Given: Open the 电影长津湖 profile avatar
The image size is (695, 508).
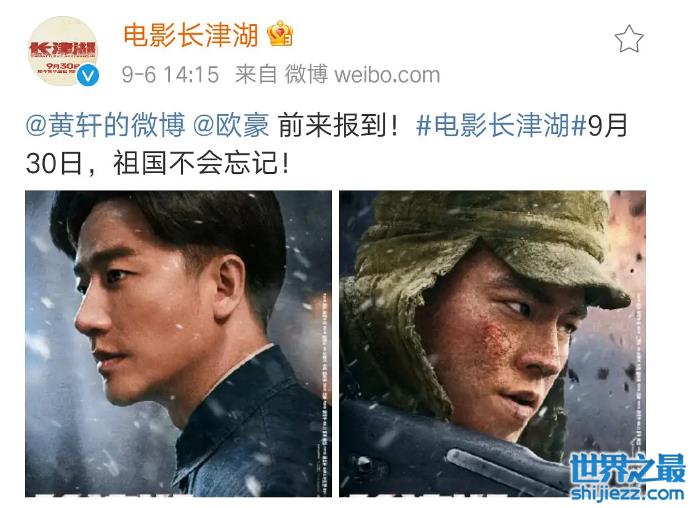Looking at the screenshot, I should point(62,51).
